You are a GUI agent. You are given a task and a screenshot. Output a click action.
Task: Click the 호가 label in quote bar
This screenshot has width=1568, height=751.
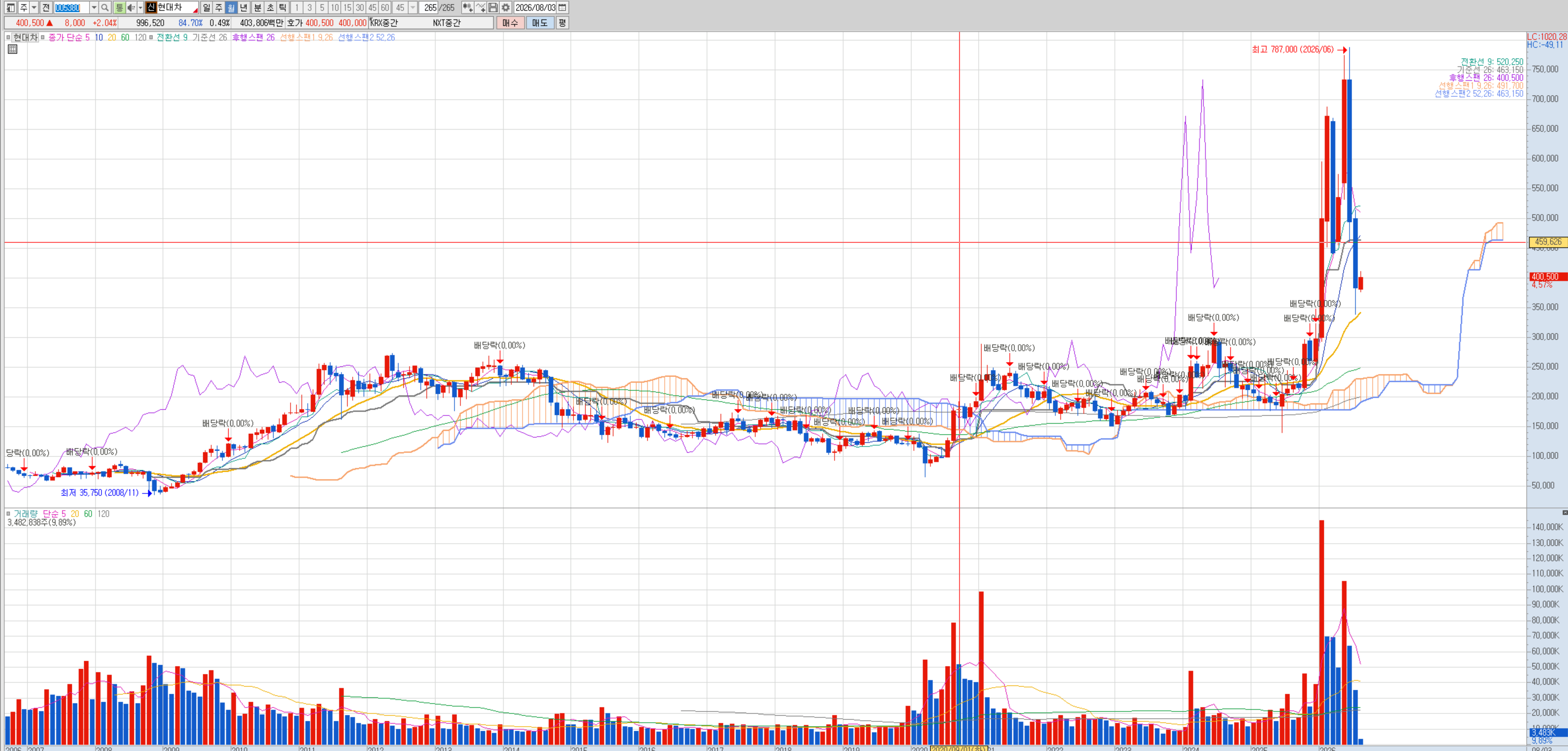295,23
